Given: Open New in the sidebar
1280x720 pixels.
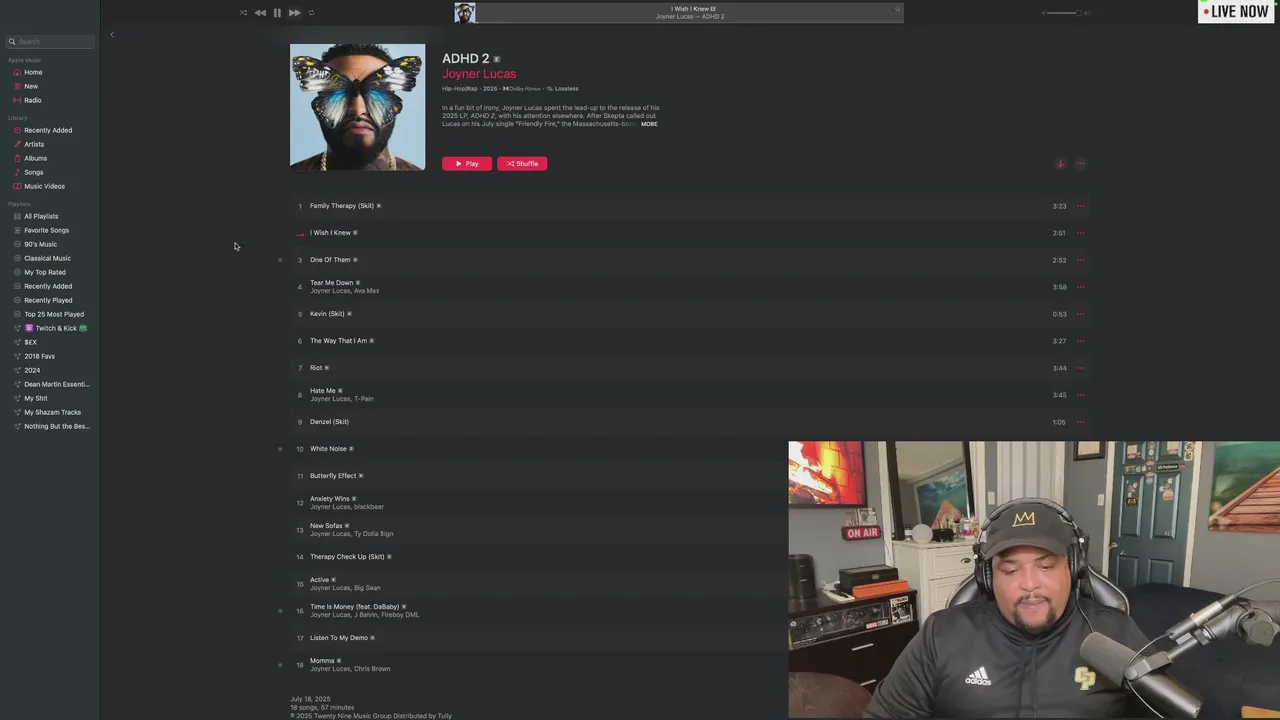Looking at the screenshot, I should coord(31,86).
